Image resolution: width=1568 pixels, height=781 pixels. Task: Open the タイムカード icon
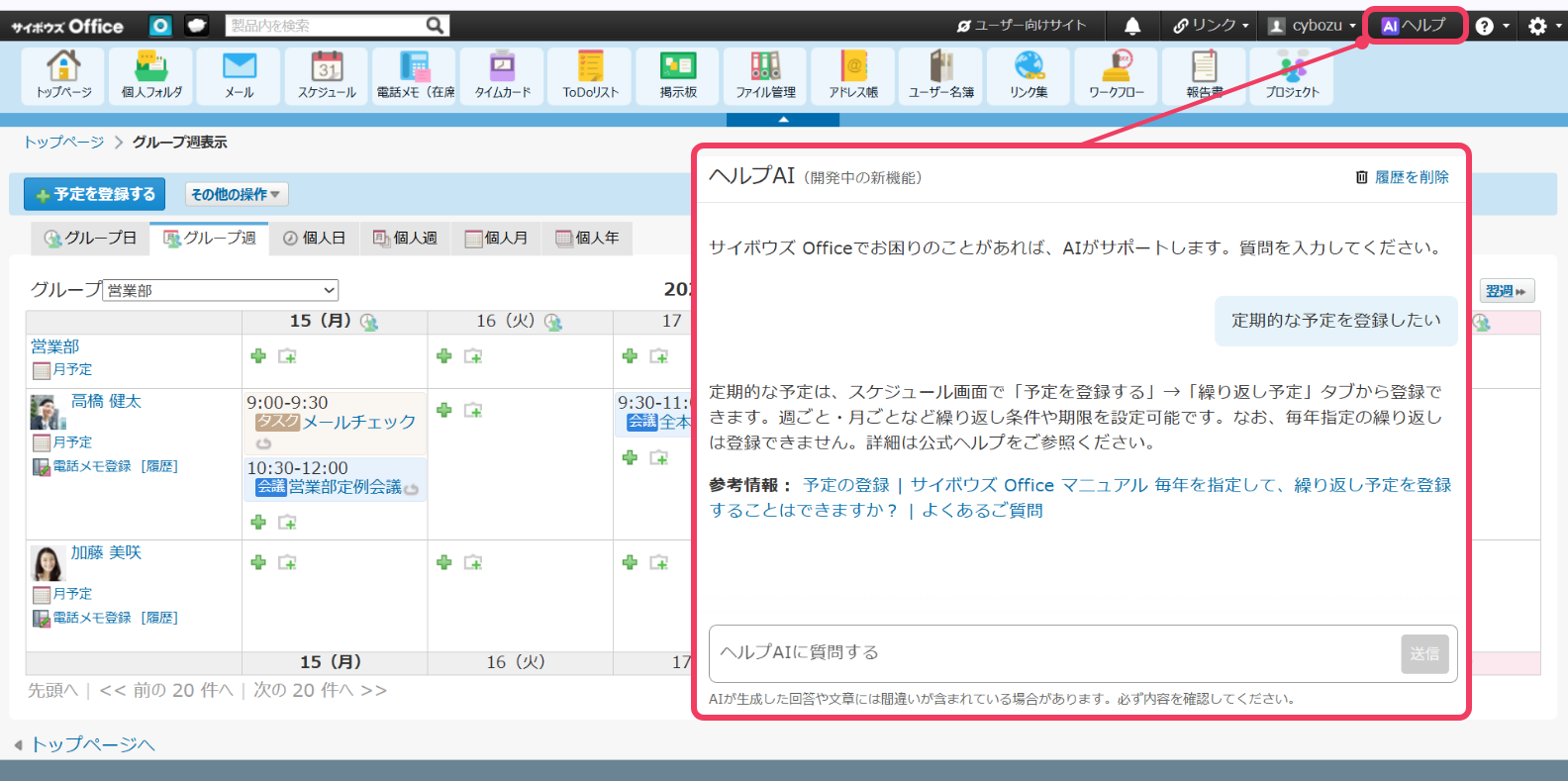pyautogui.click(x=502, y=75)
